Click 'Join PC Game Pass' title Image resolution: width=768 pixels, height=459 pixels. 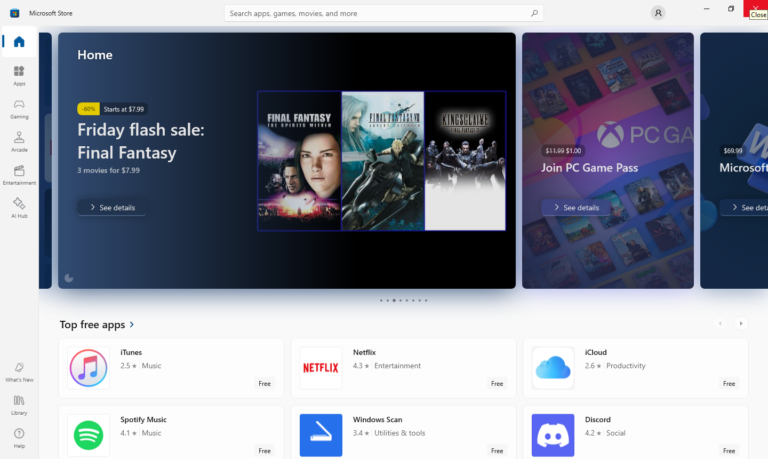589,168
